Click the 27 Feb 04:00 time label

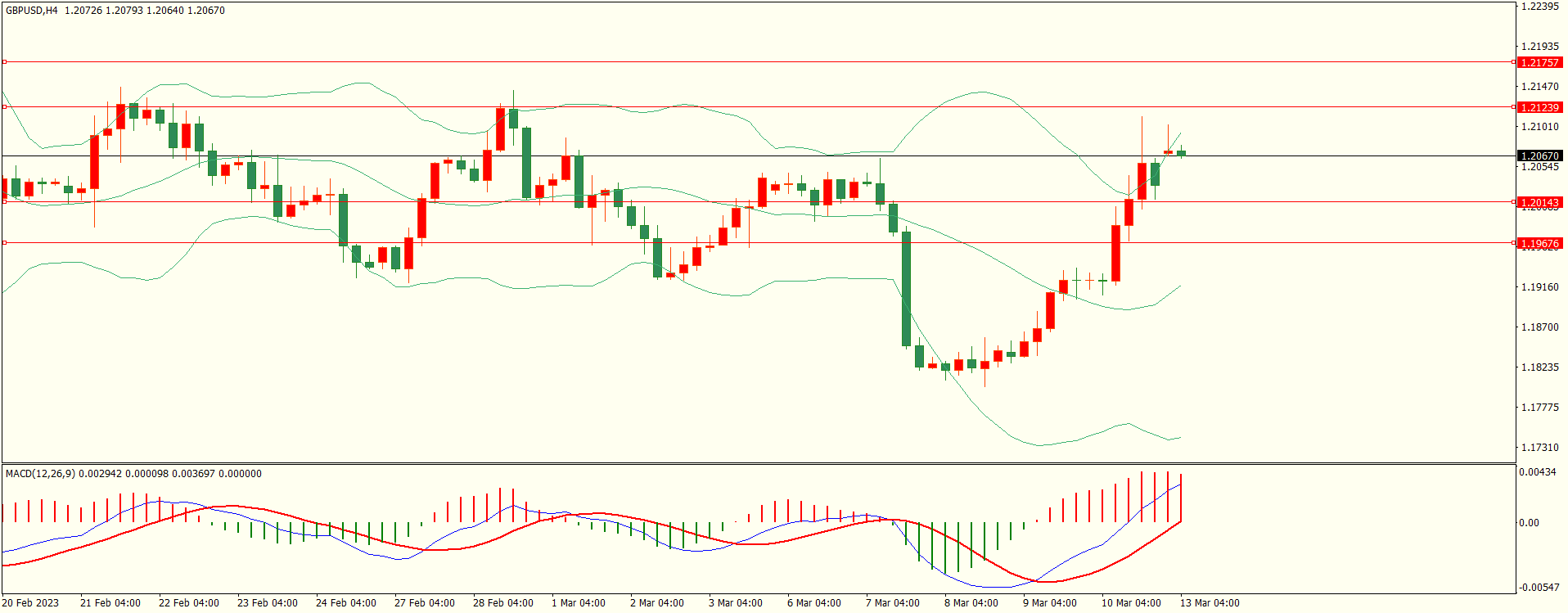click(425, 603)
